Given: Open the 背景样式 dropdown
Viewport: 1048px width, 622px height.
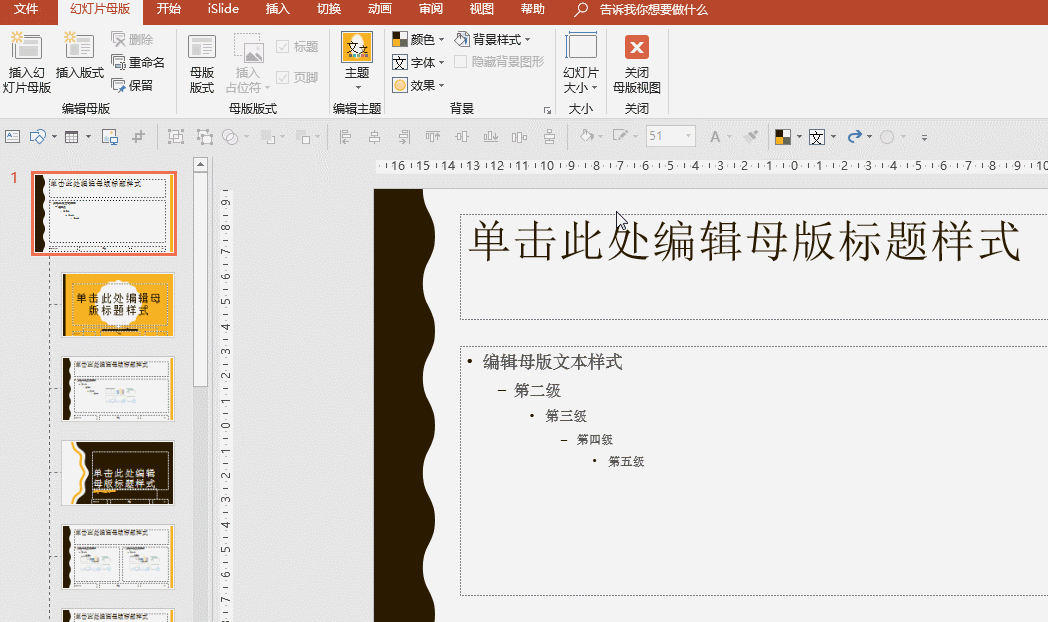Looking at the screenshot, I should [493, 39].
